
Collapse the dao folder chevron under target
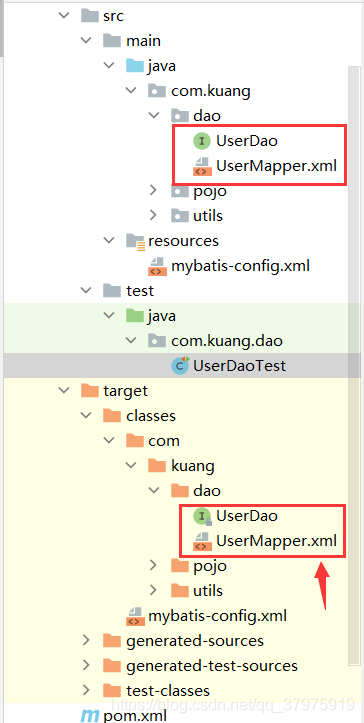tap(154, 491)
